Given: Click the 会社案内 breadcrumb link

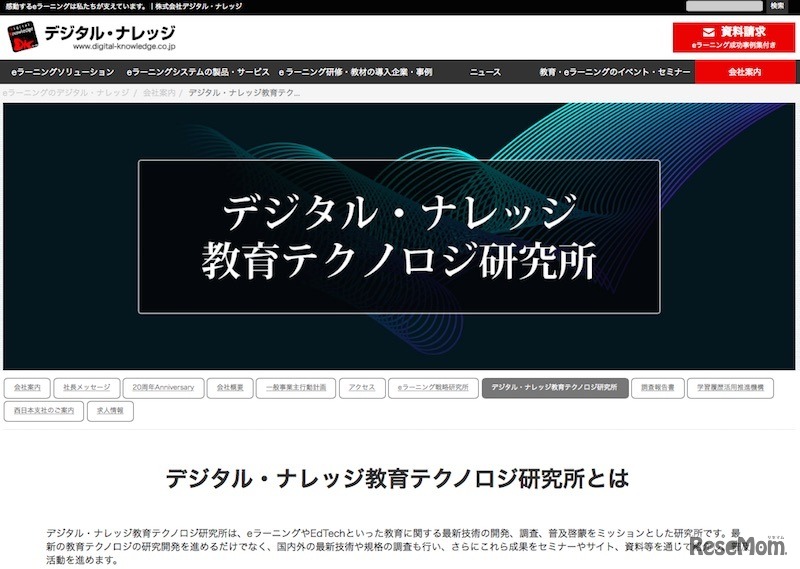Looking at the screenshot, I should click(x=159, y=93).
